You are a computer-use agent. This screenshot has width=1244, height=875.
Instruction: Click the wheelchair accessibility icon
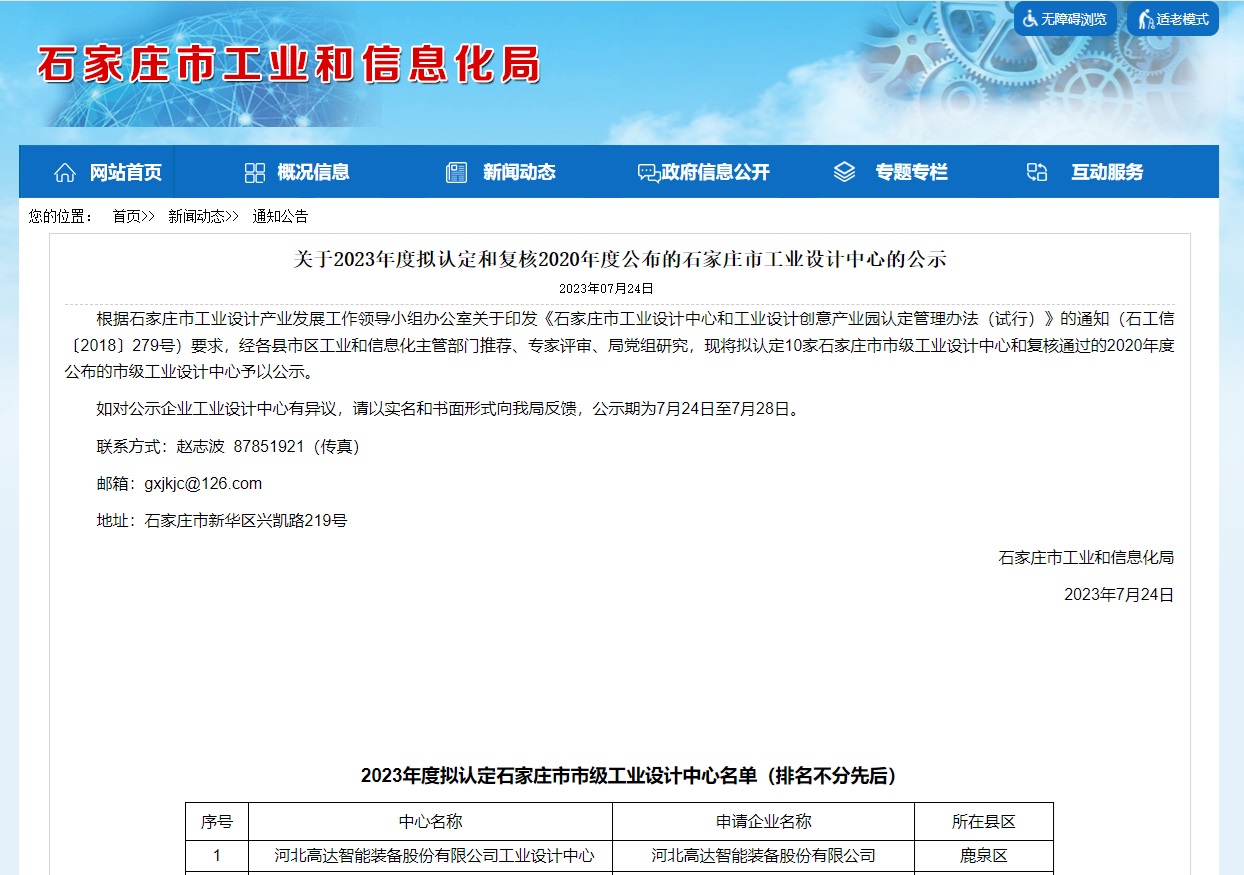click(1030, 19)
